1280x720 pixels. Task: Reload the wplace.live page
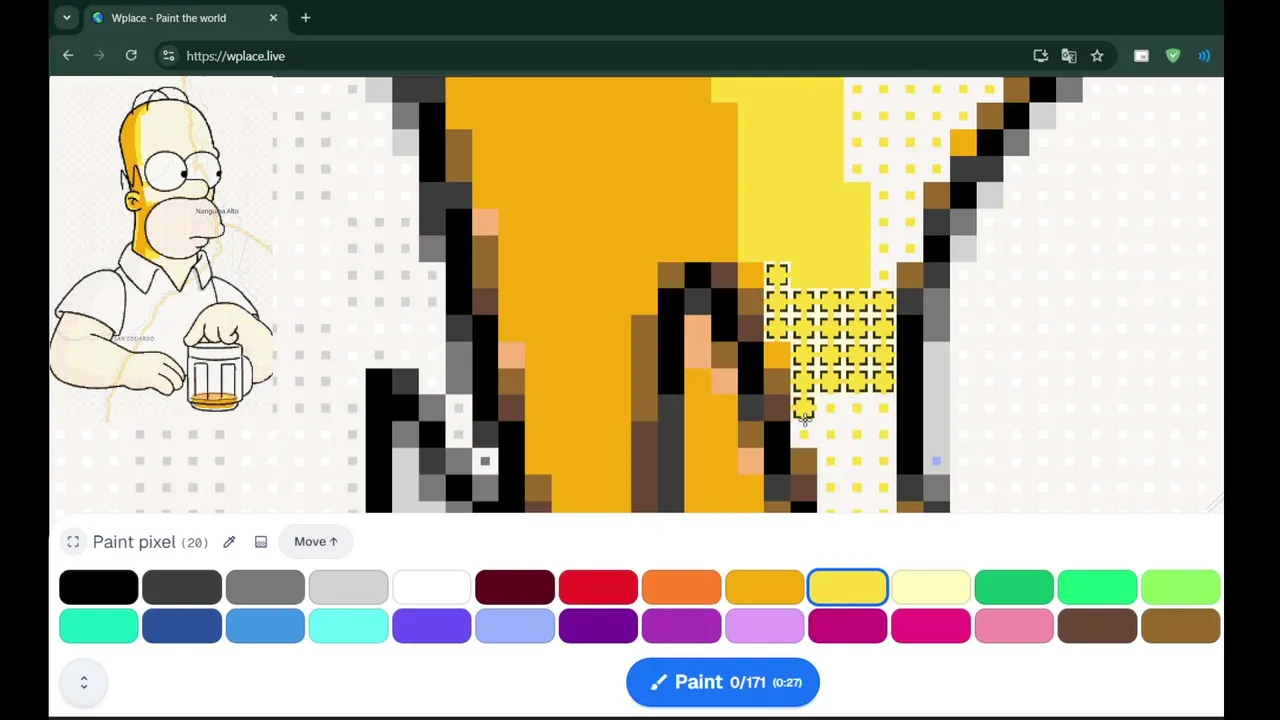[131, 56]
